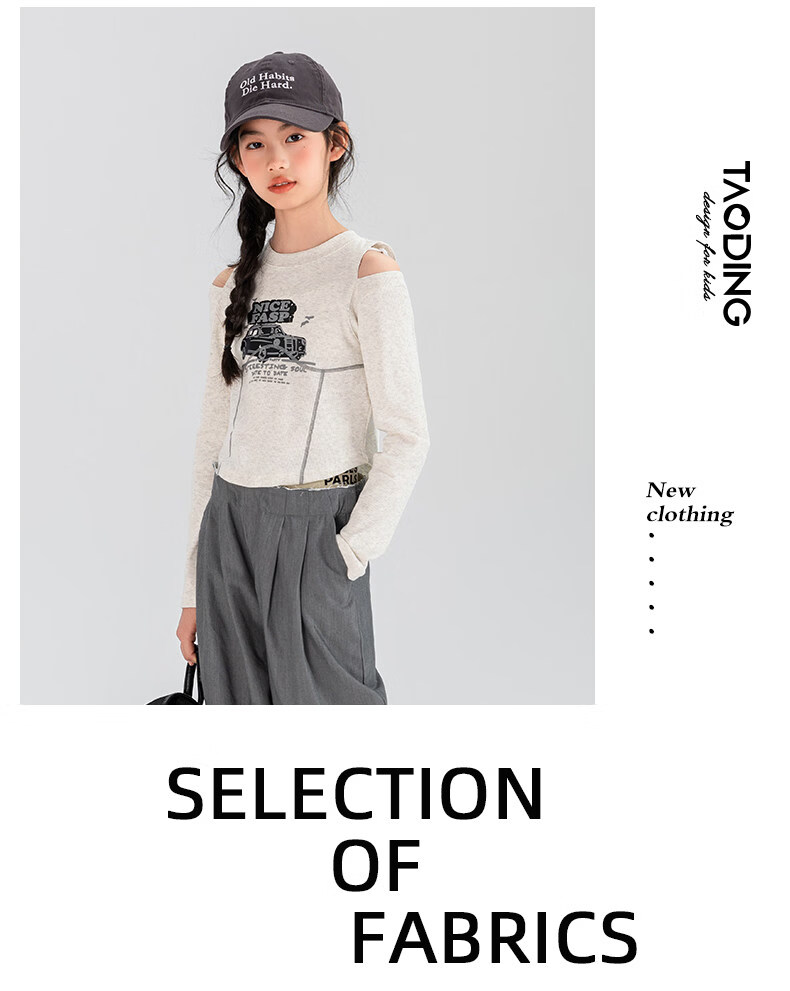Click the black handbag at bottom
This screenshot has width=790, height=991.
178,686
